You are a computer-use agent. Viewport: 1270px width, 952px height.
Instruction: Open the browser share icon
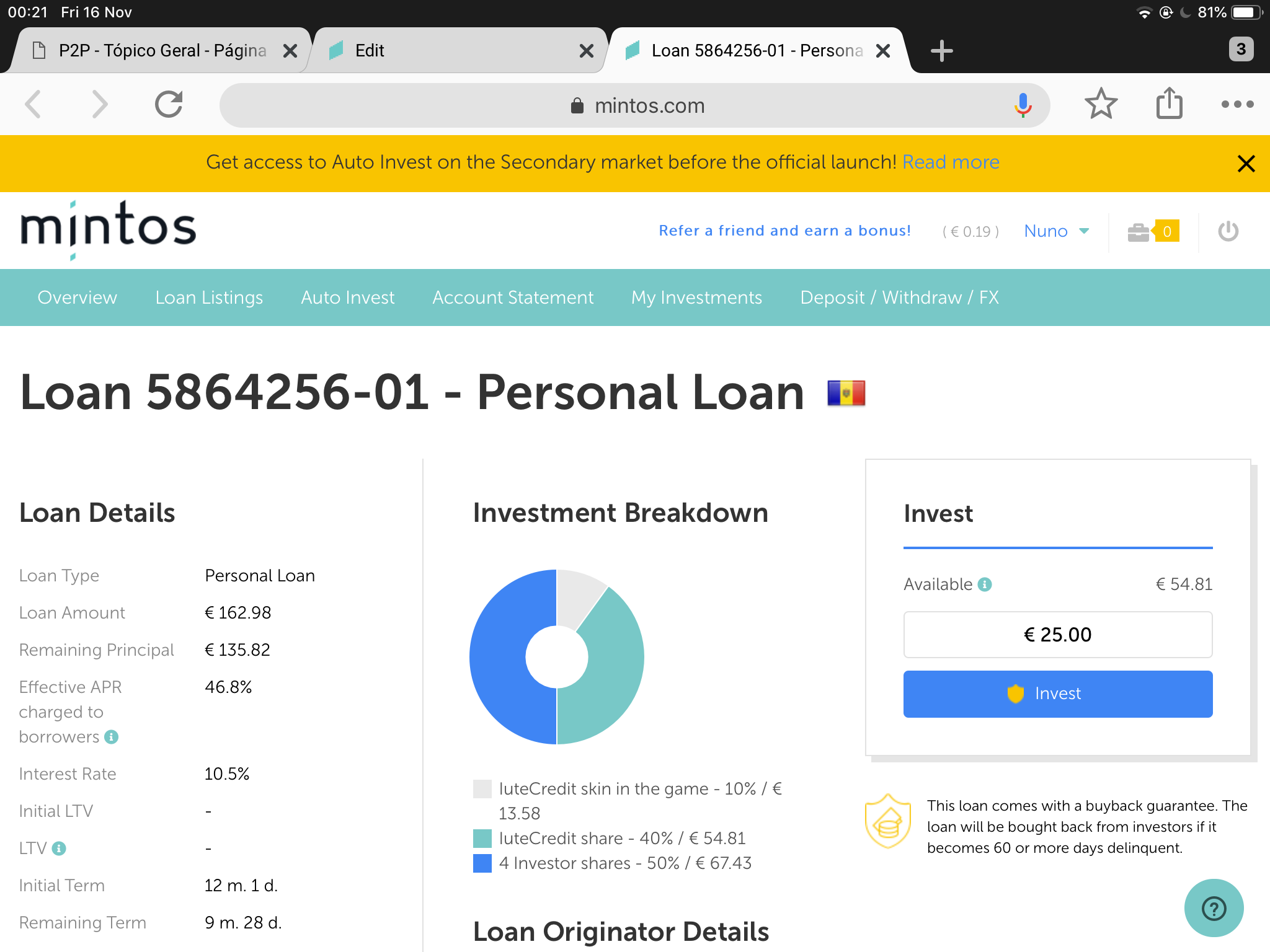tap(1169, 104)
